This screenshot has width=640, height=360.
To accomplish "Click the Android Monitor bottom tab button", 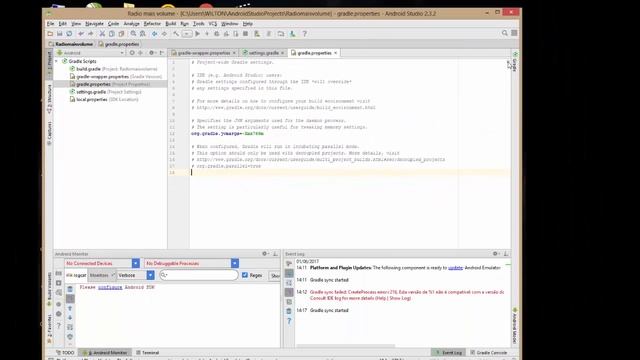I will pos(105,353).
